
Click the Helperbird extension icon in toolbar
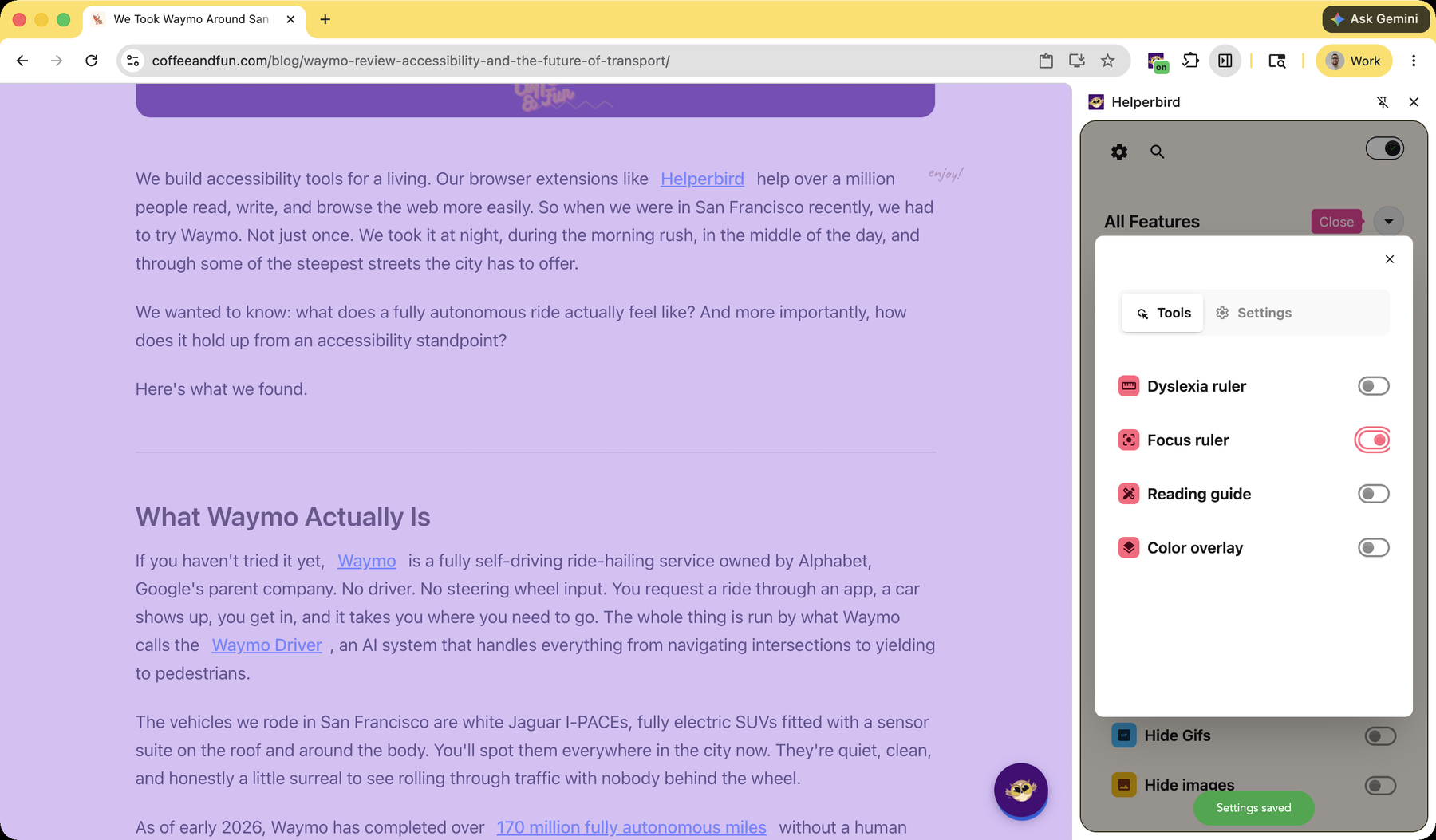(1157, 61)
